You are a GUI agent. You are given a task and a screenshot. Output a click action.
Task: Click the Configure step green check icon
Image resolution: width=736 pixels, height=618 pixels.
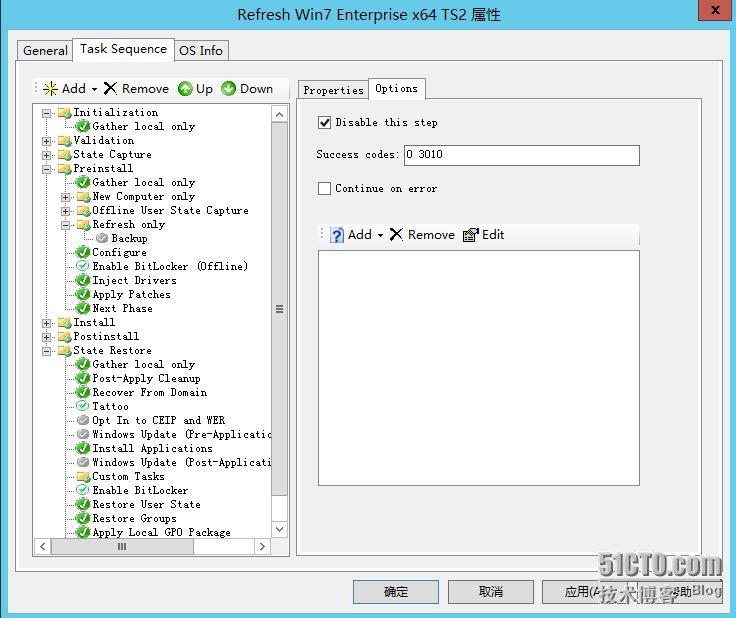point(83,252)
